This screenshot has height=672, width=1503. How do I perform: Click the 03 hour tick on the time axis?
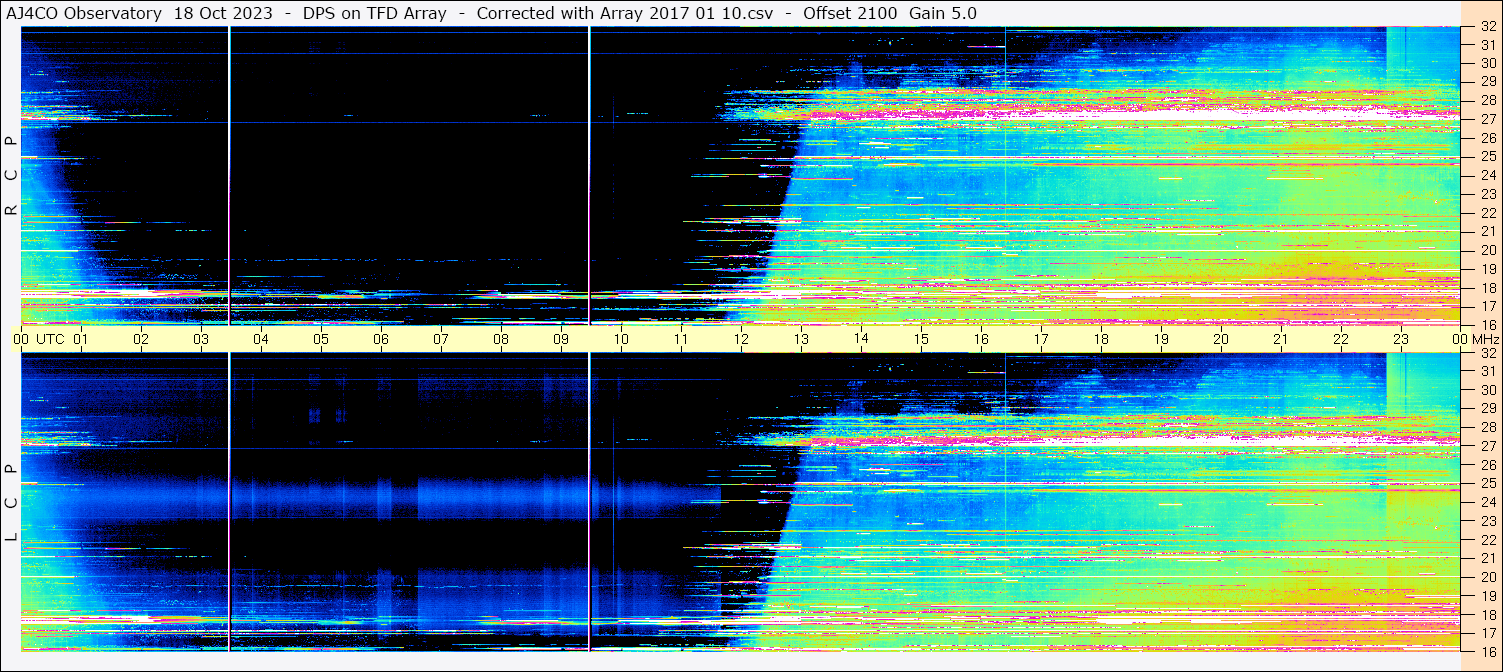point(201,339)
